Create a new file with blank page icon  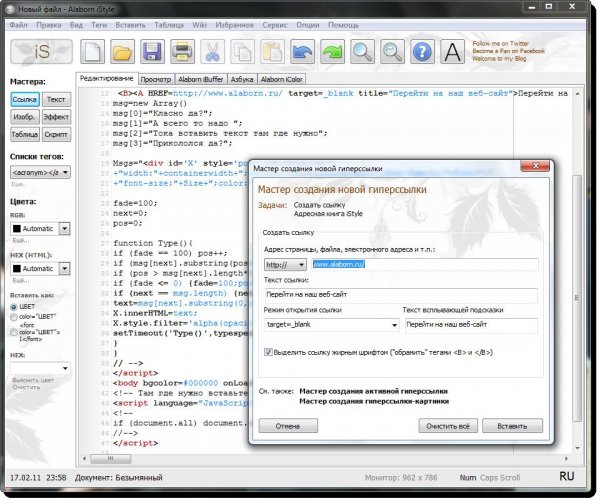(93, 51)
